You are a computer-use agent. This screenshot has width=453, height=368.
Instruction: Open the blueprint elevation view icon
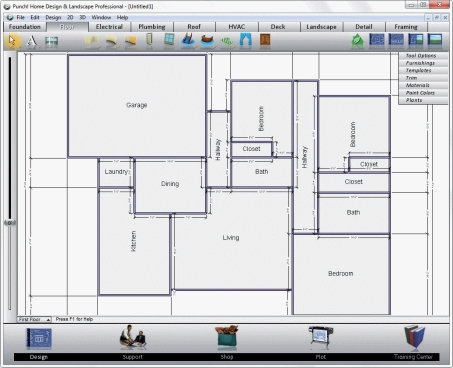(396, 40)
